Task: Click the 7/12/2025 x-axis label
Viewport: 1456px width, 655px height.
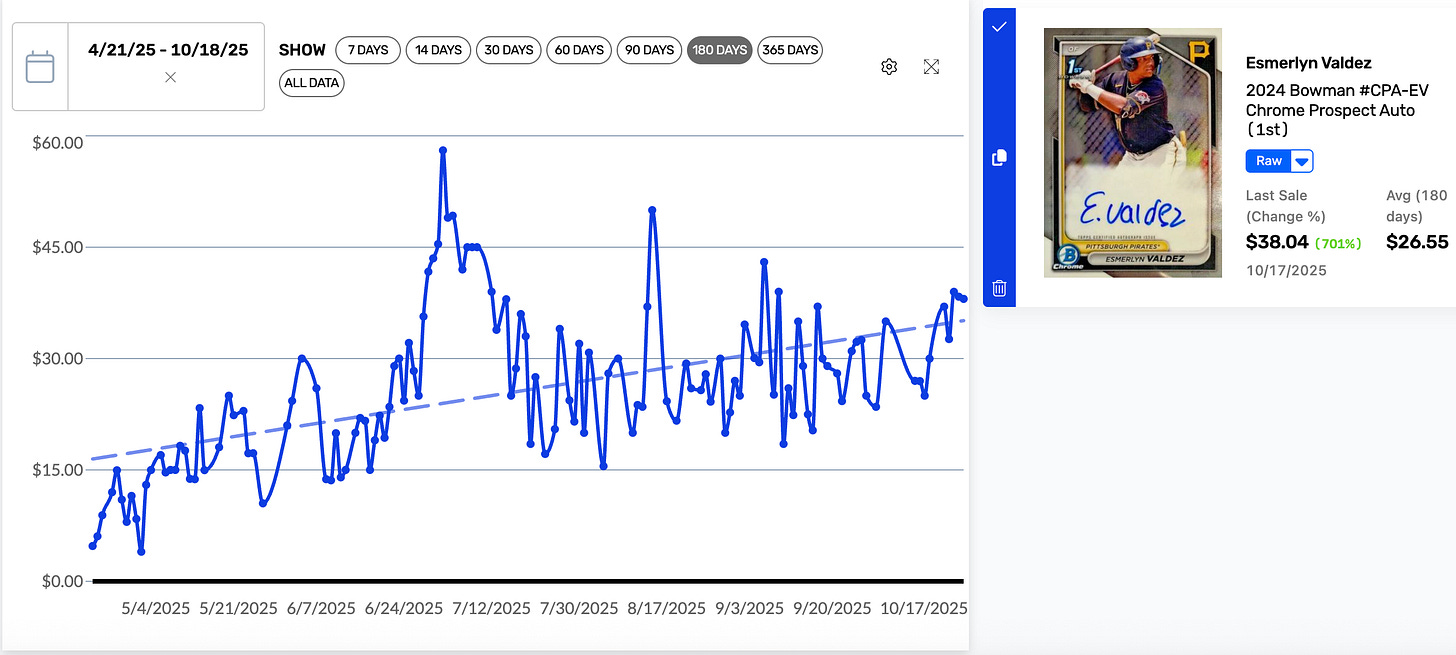Action: coord(492,607)
